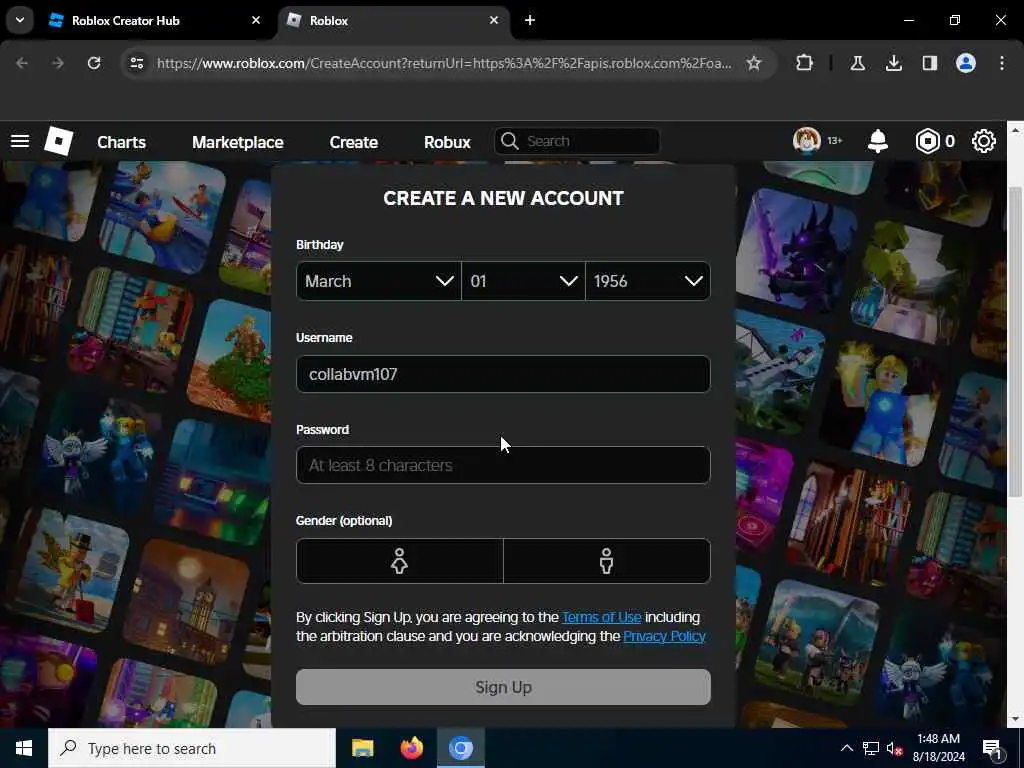This screenshot has width=1024, height=768.
Task: Open the Marketplace page
Action: pyautogui.click(x=238, y=142)
